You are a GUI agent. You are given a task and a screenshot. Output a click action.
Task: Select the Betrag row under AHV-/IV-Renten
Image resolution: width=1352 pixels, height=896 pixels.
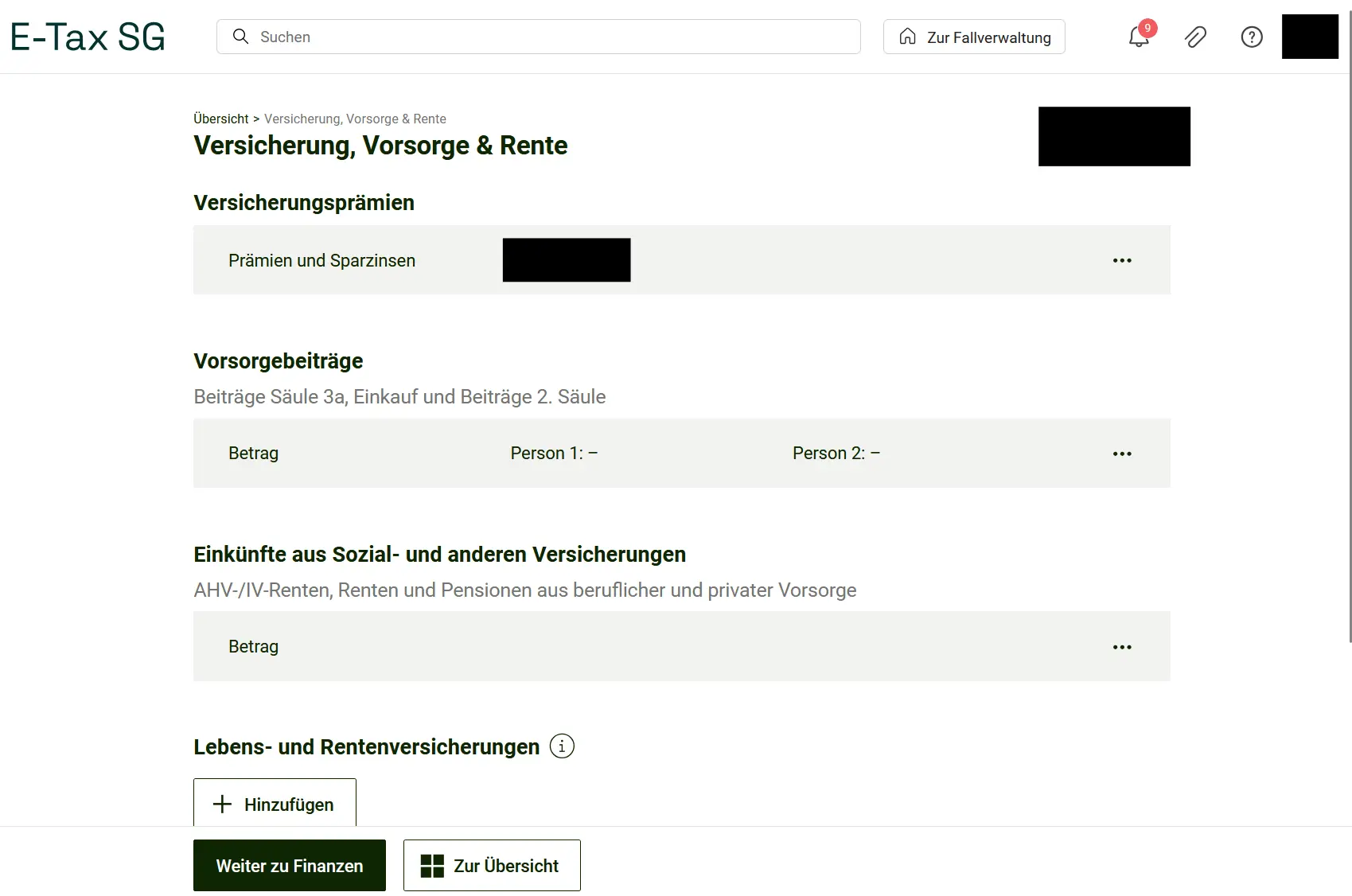[x=253, y=647]
